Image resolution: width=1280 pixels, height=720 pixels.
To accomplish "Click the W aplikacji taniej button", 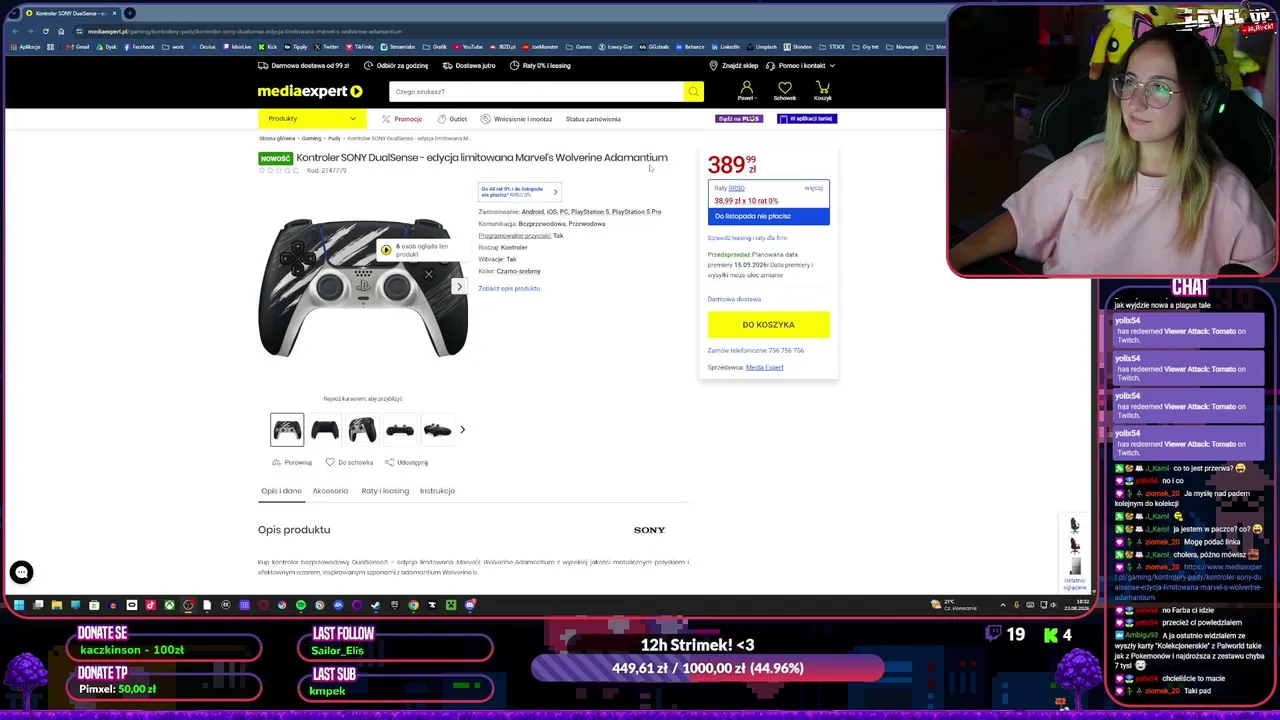I will coord(806,119).
